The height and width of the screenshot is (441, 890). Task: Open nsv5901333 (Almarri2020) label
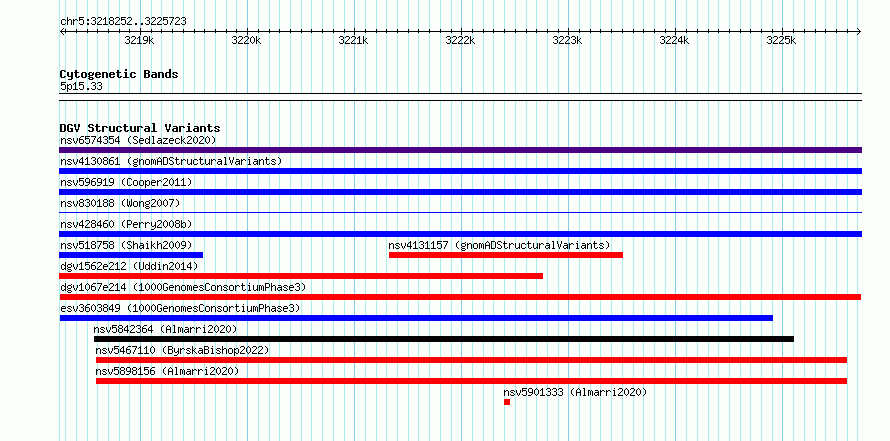point(575,392)
